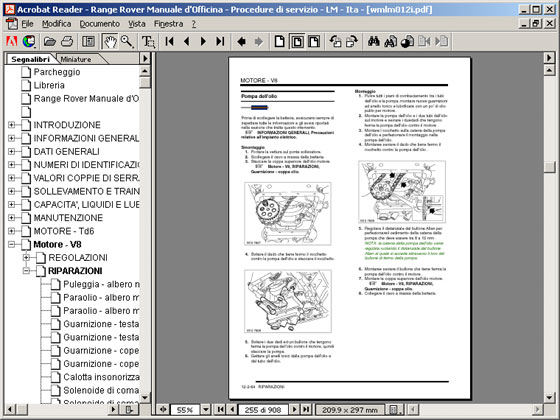Viewport: 560px width, 420px height.
Task: Select the Hand tool in toolbar
Action: coord(110,41)
